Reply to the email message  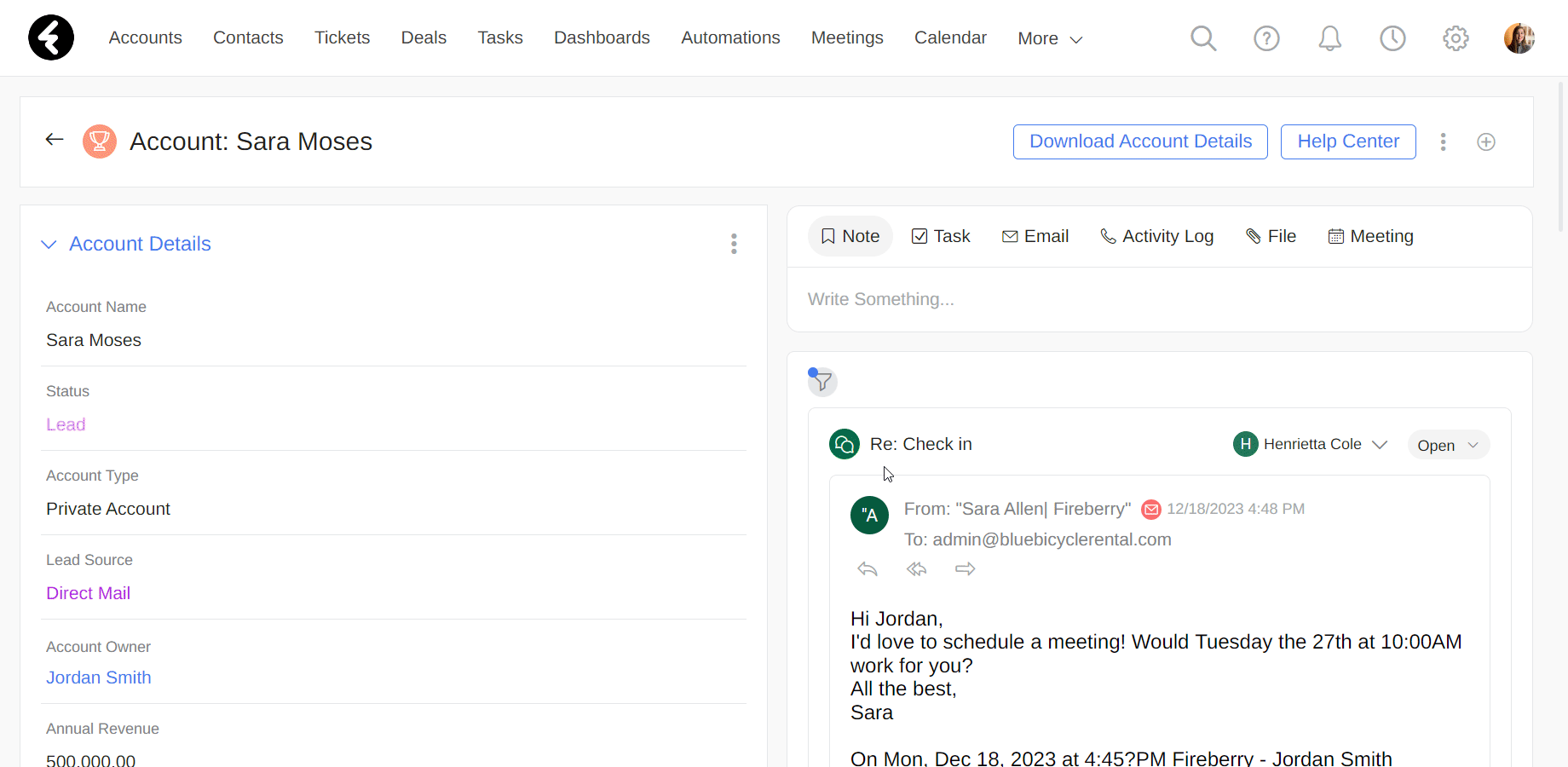pyautogui.click(x=868, y=568)
